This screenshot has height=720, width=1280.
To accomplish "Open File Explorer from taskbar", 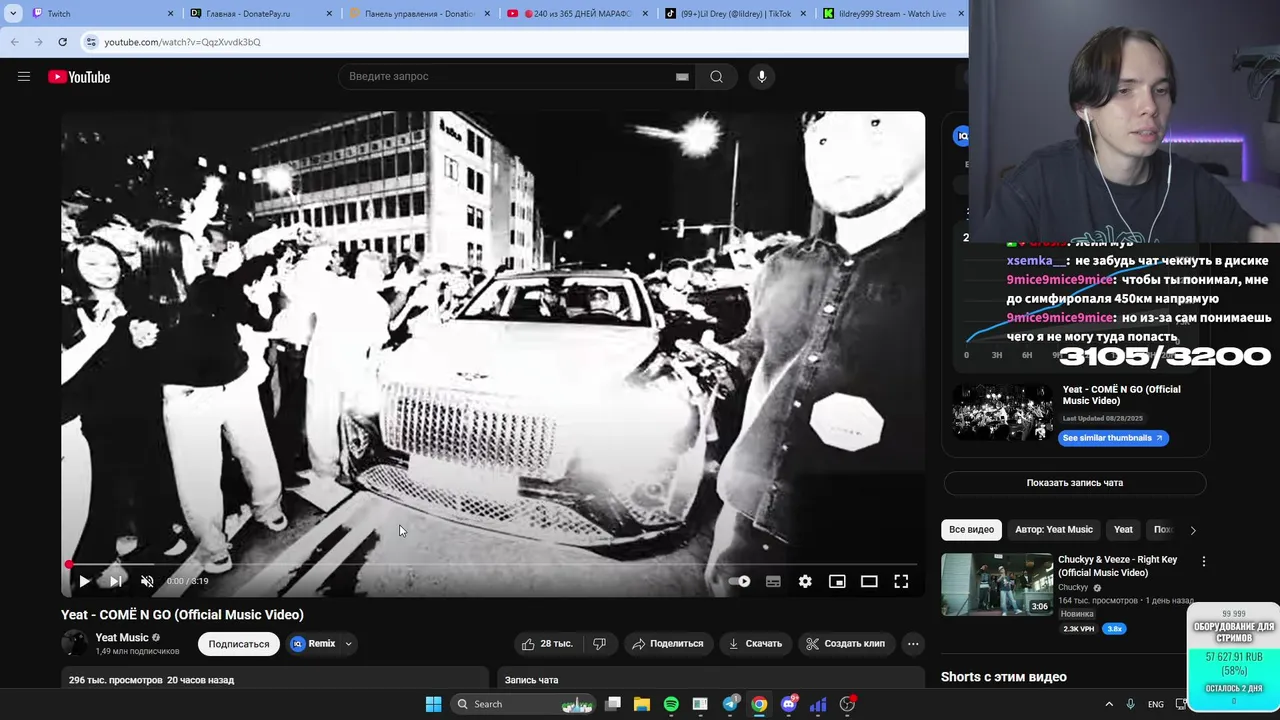I will click(642, 704).
